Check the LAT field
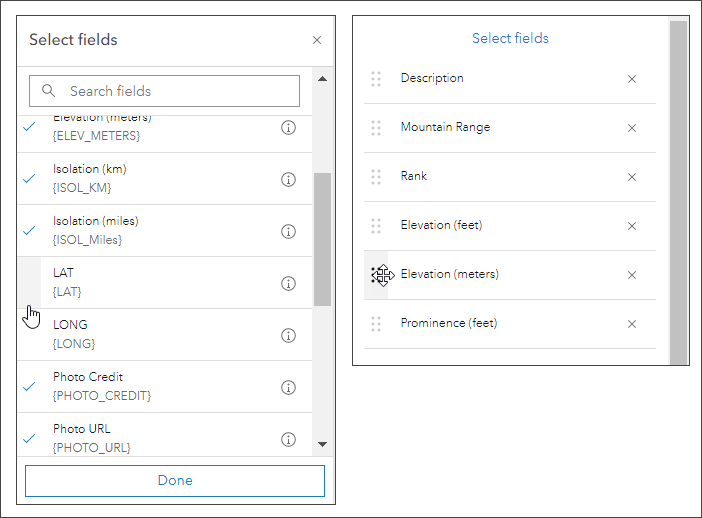The height and width of the screenshot is (518, 702). 29,283
